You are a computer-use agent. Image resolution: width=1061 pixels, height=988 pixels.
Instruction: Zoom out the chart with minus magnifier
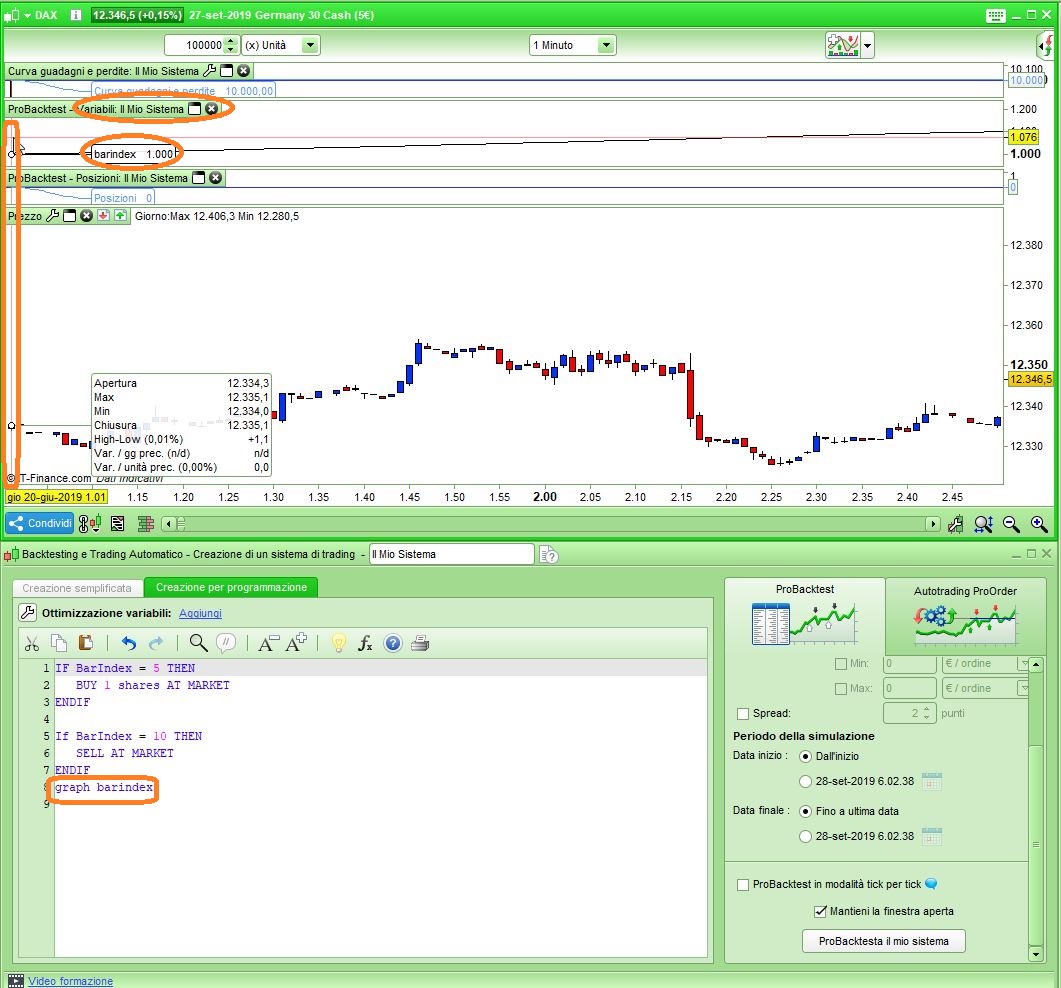pos(1012,524)
